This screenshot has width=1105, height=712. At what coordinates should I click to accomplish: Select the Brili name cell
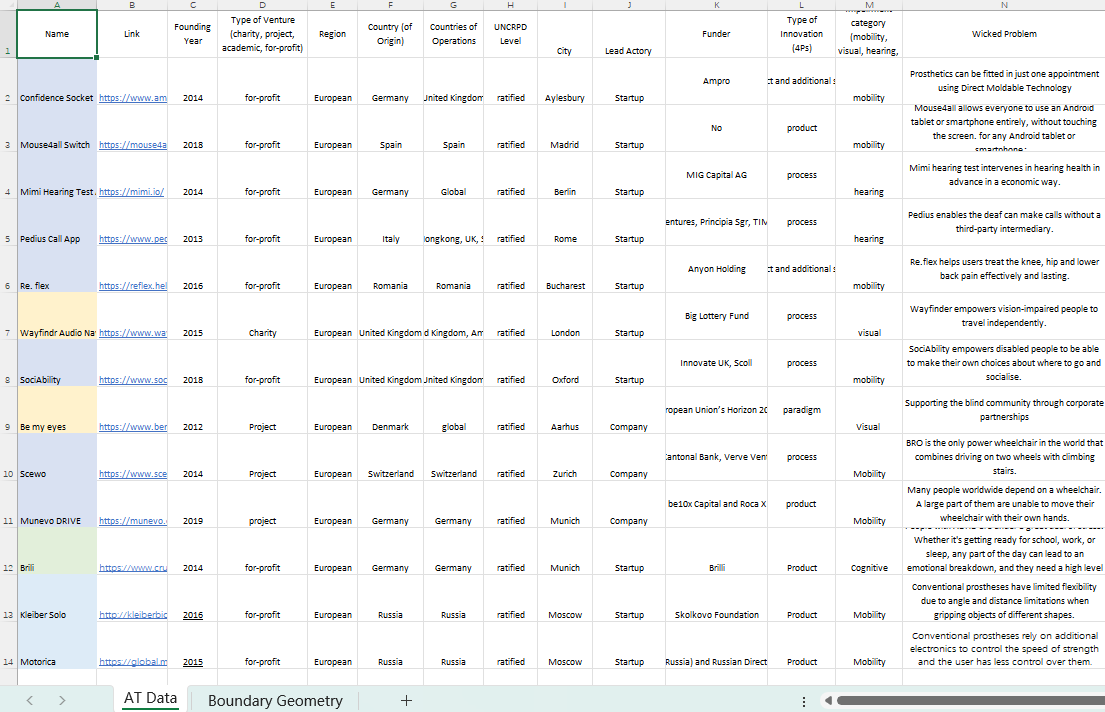(x=57, y=551)
